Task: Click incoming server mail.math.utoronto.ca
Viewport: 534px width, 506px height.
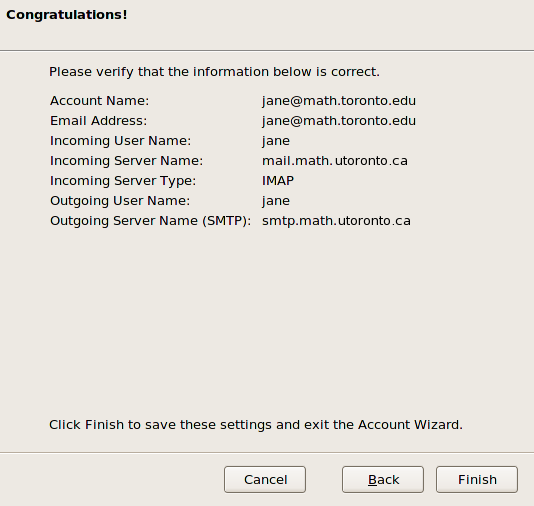Action: 335,161
